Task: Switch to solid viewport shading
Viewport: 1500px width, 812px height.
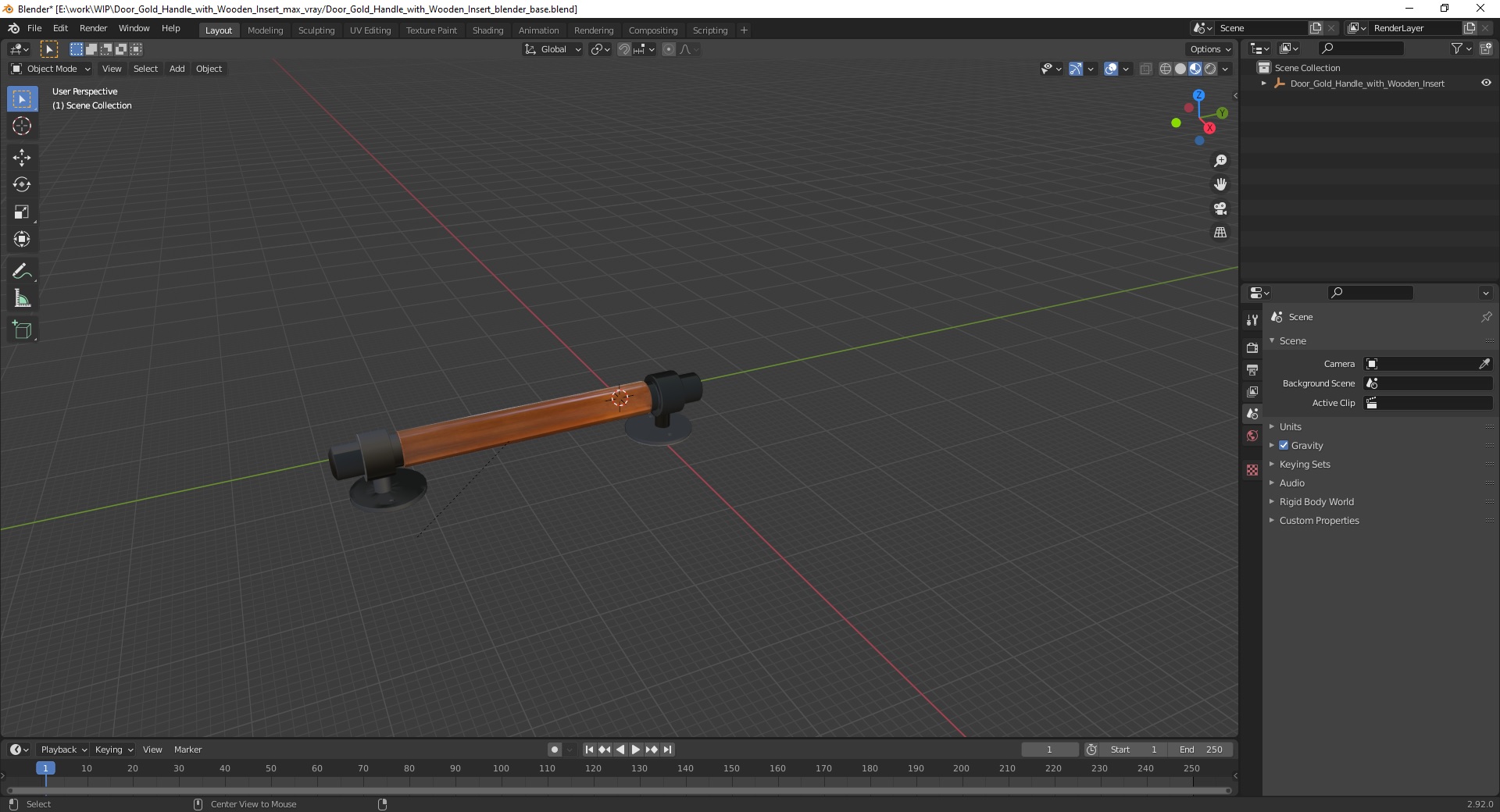Action: coord(1180,69)
